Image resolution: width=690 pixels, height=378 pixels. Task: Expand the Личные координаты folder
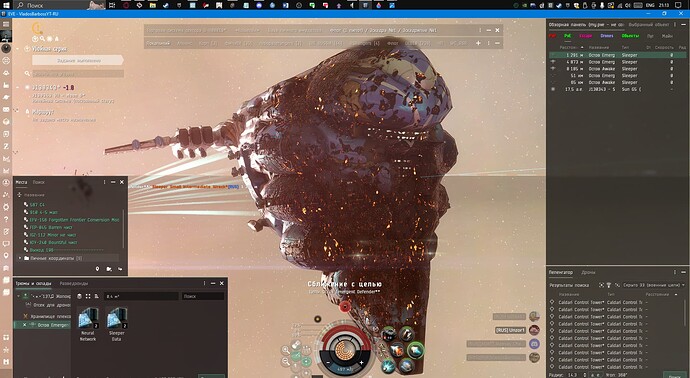click(x=20, y=258)
